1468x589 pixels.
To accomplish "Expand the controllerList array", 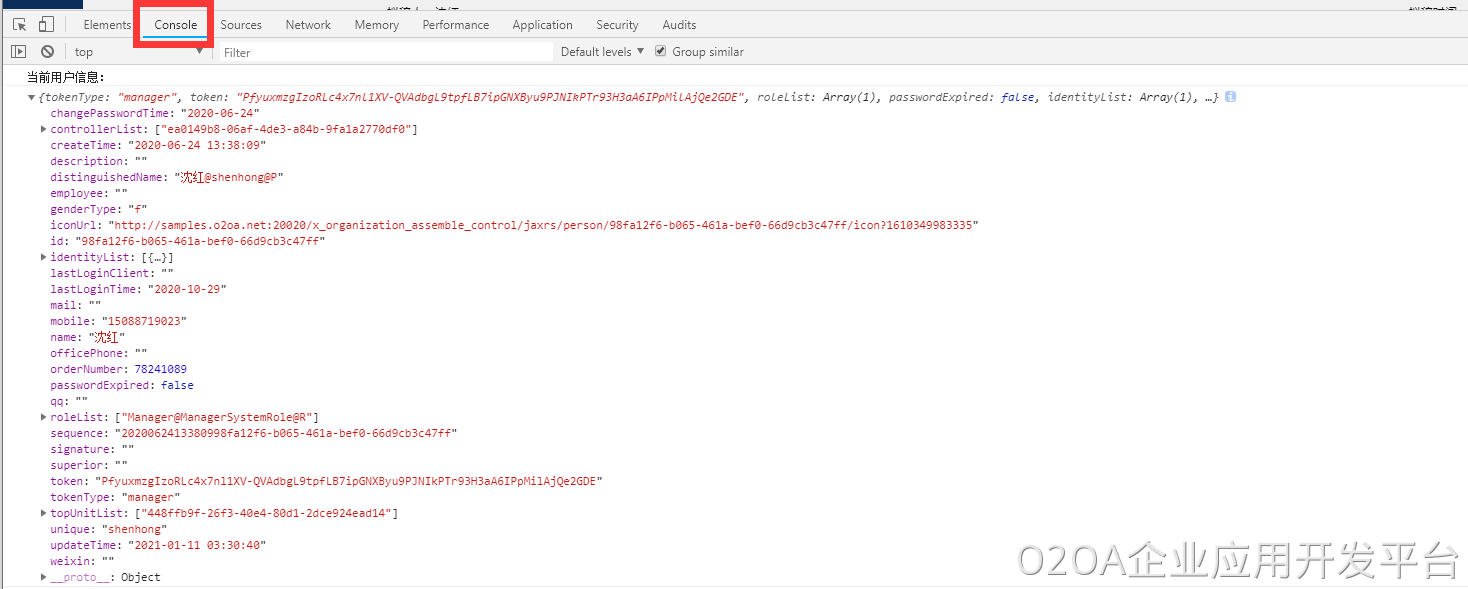I will point(44,129).
